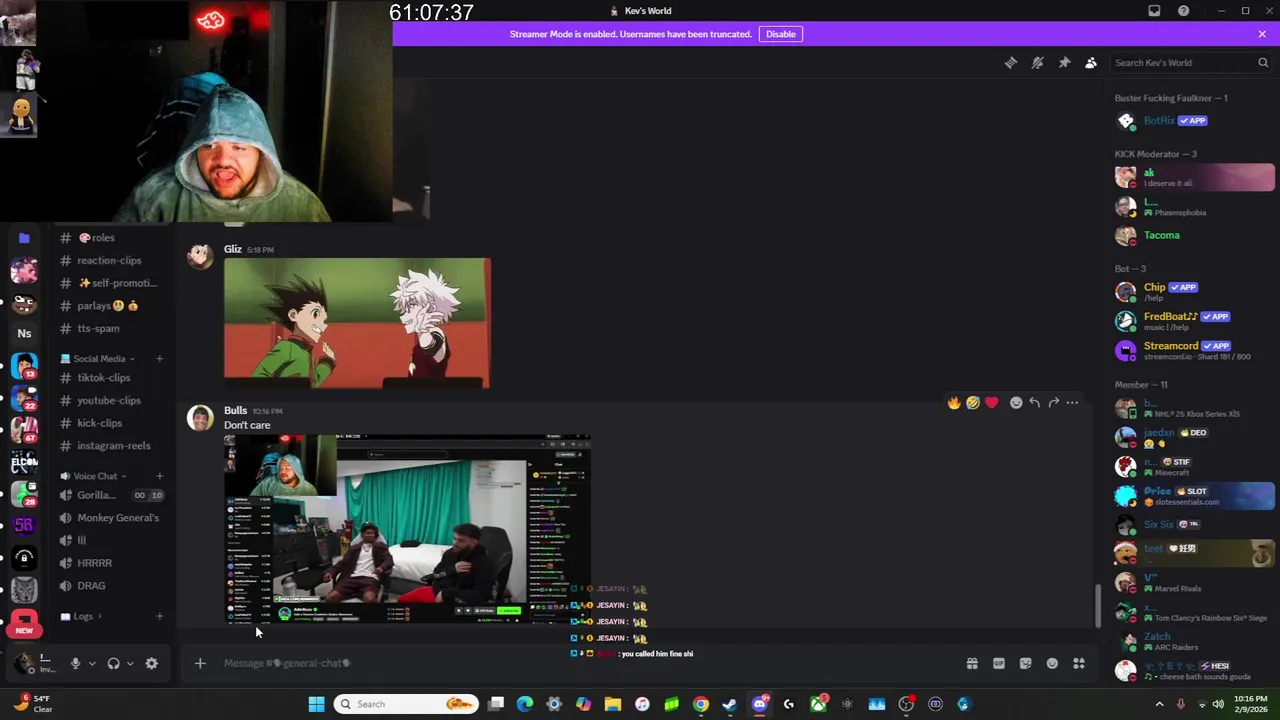Collapse the Voice Chat category
Screen dimensions: 1280x720
pyautogui.click(x=96, y=476)
